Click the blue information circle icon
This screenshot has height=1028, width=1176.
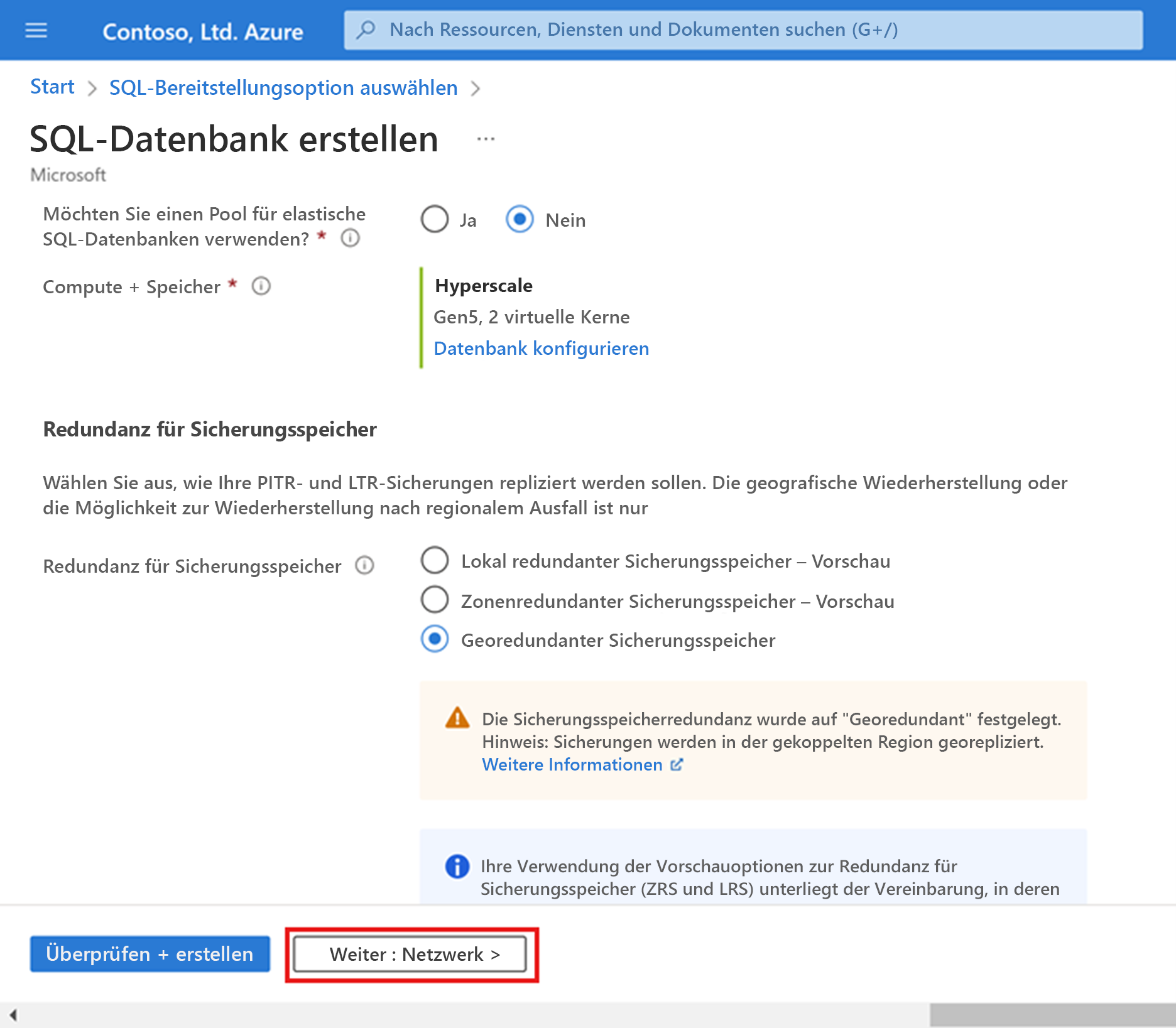pyautogui.click(x=457, y=867)
